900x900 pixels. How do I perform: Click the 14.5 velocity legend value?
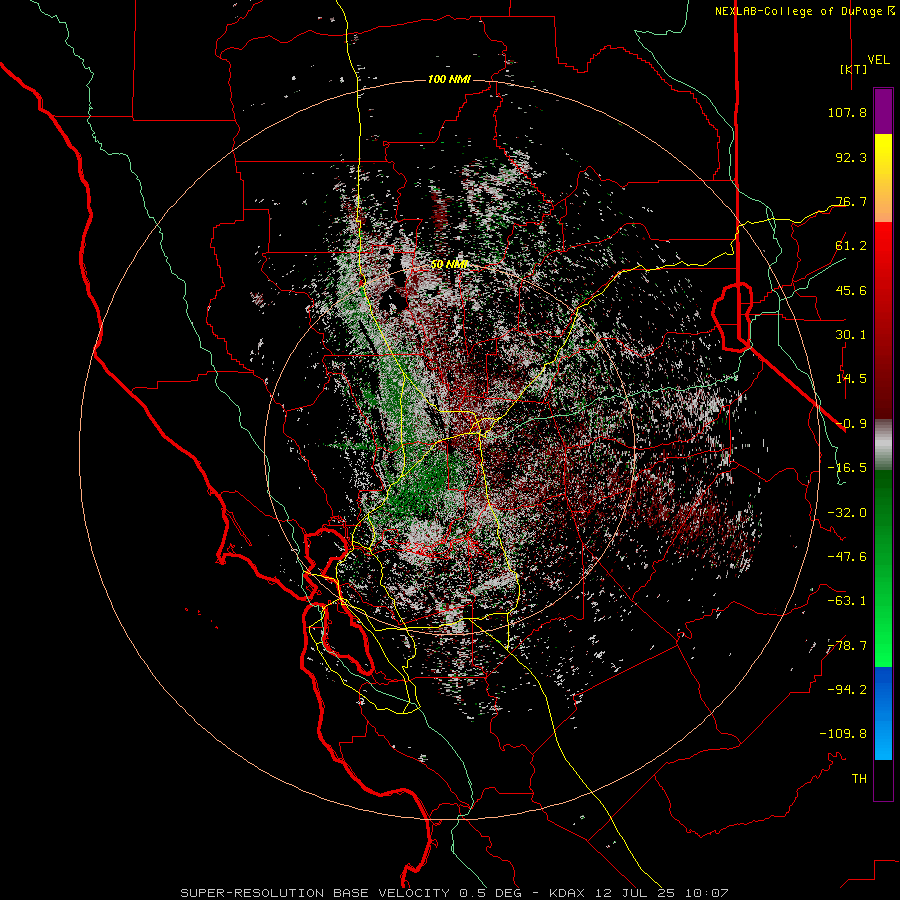[851, 379]
